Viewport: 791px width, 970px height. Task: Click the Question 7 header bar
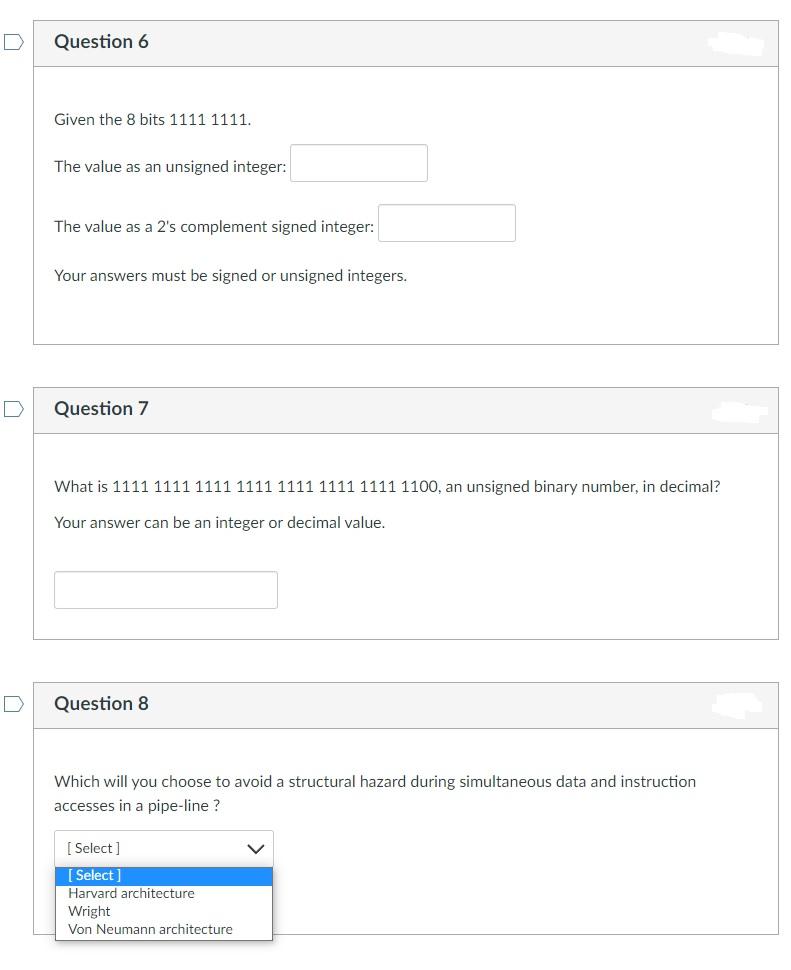(x=400, y=409)
